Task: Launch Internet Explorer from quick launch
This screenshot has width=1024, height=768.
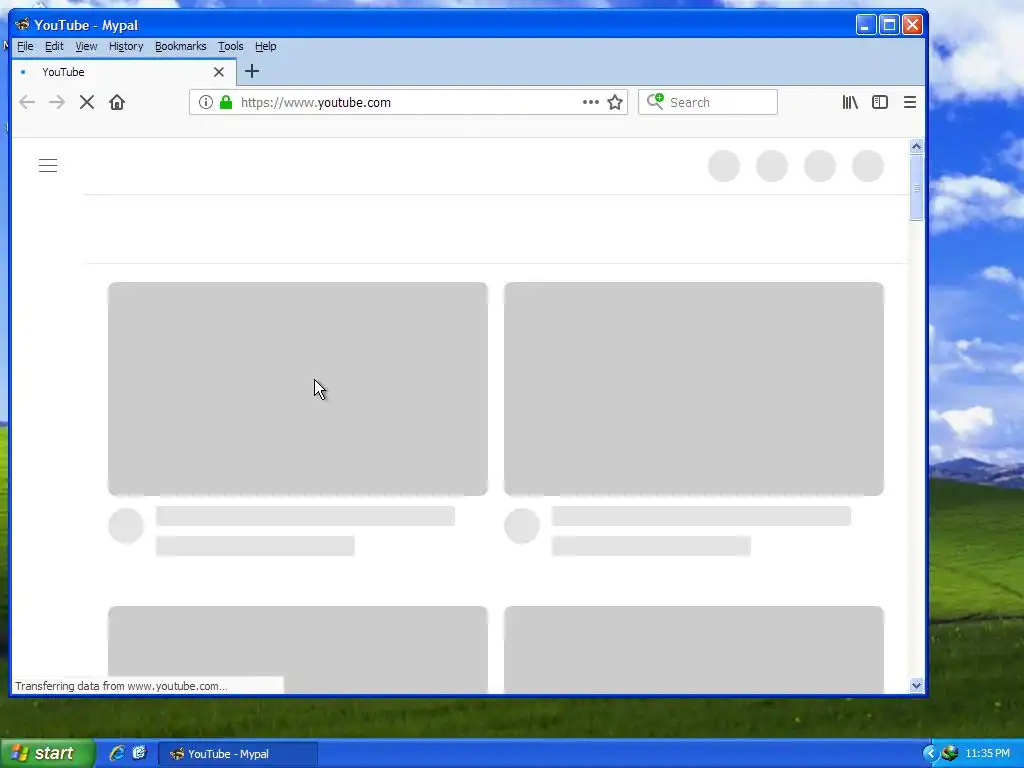Action: pos(117,753)
